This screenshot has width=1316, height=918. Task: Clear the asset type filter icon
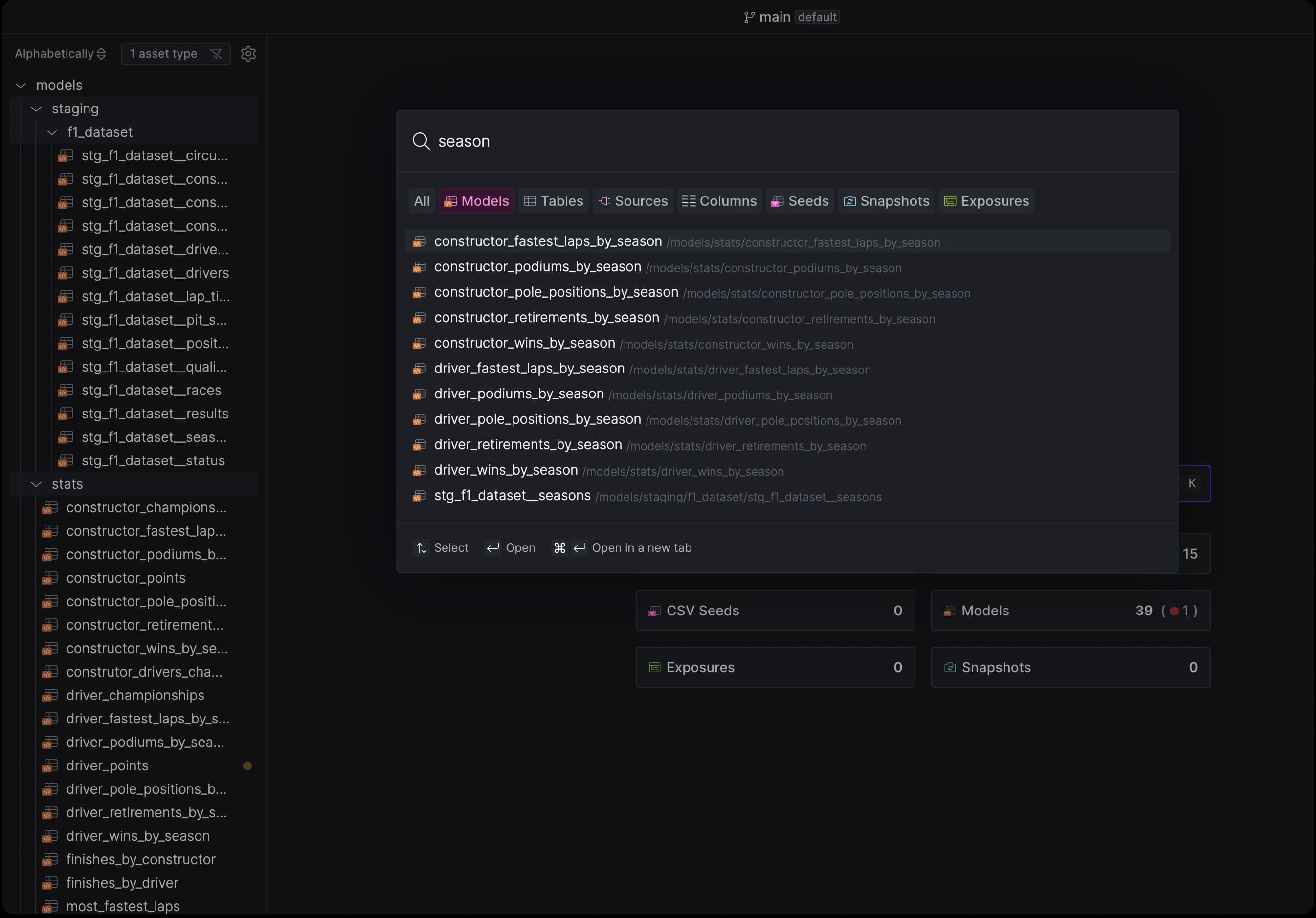point(216,54)
